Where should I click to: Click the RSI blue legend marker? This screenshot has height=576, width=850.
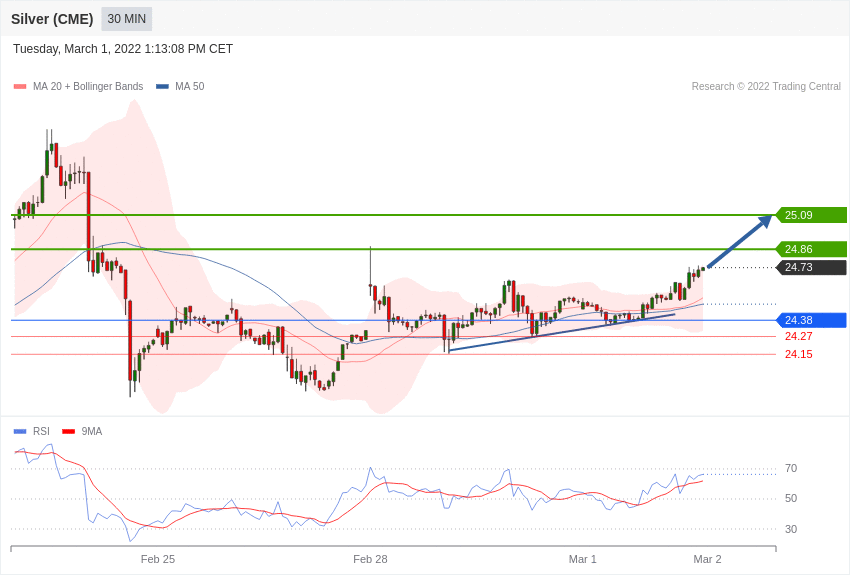click(20, 432)
